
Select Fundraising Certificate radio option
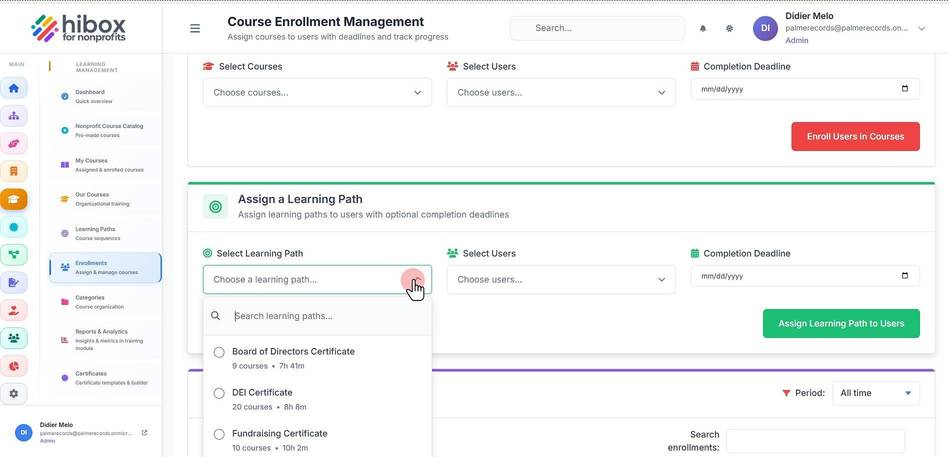coord(219,435)
